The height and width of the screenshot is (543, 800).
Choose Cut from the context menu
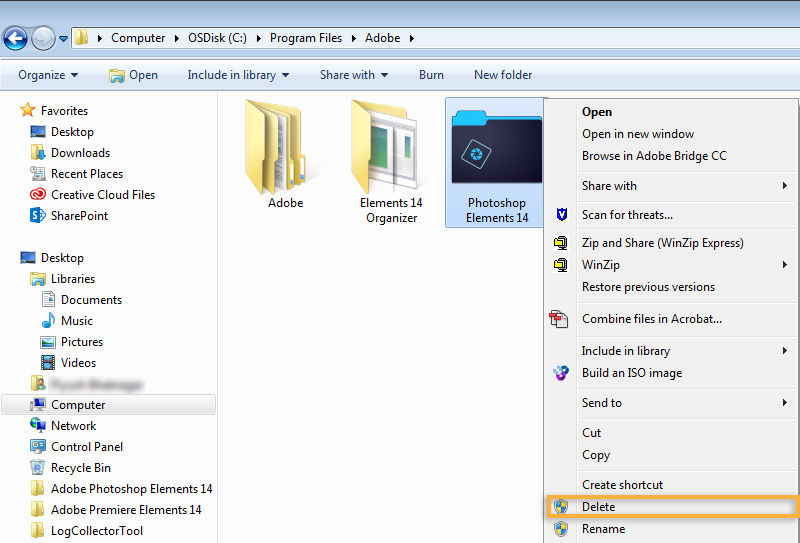(x=591, y=433)
